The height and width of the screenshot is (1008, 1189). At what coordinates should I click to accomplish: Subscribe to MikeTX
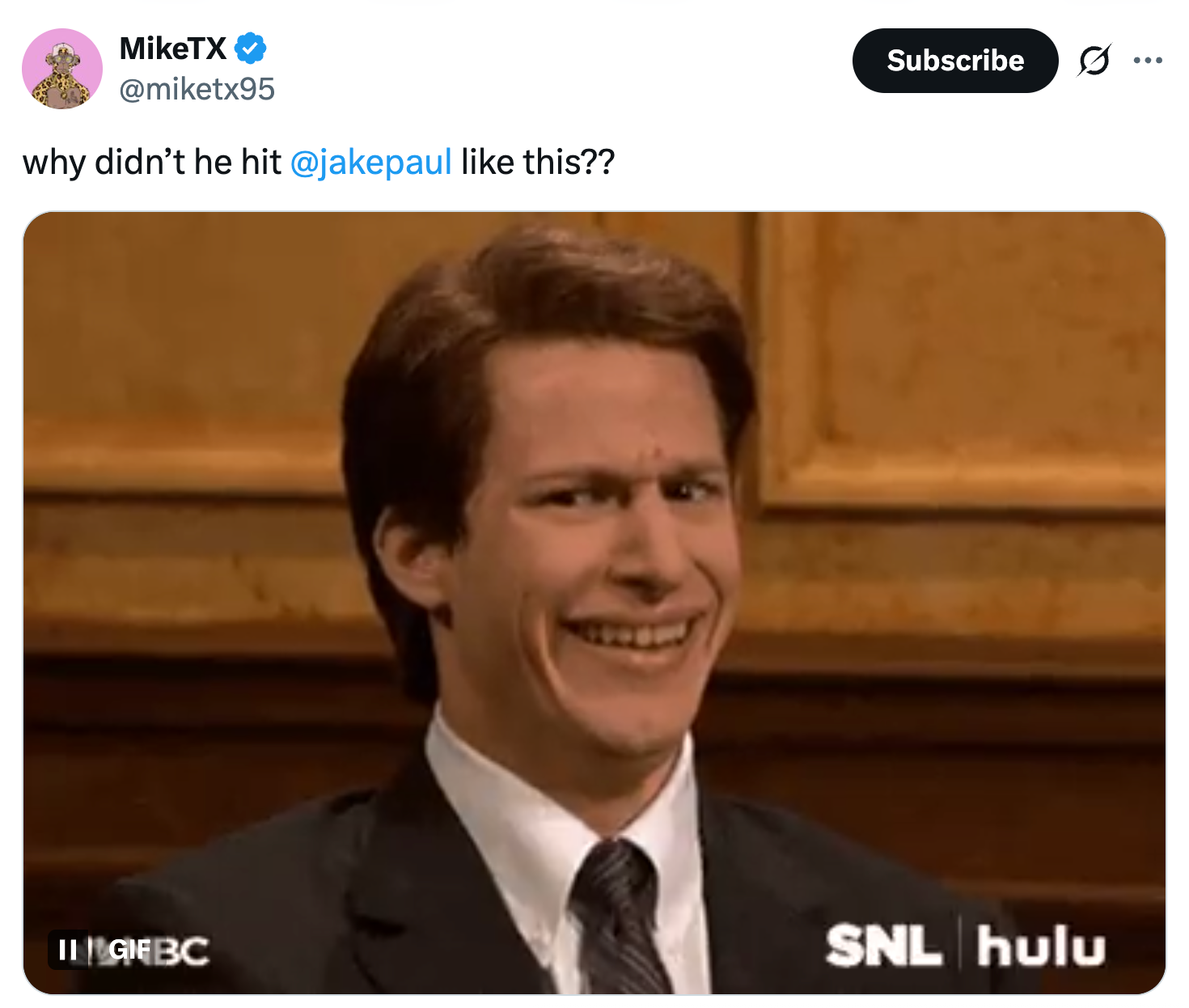[954, 61]
